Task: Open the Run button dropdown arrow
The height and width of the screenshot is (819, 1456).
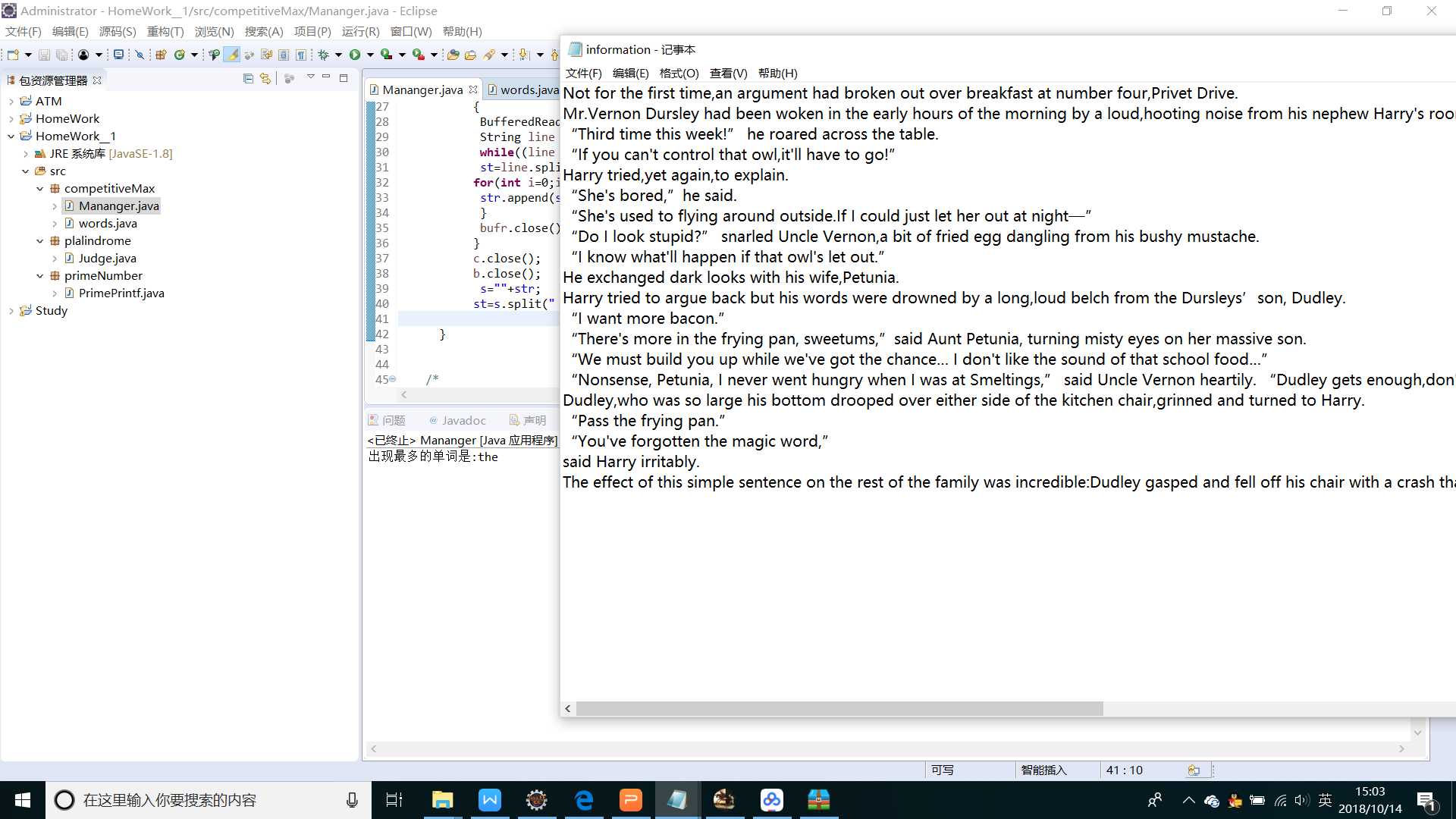Action: (370, 55)
